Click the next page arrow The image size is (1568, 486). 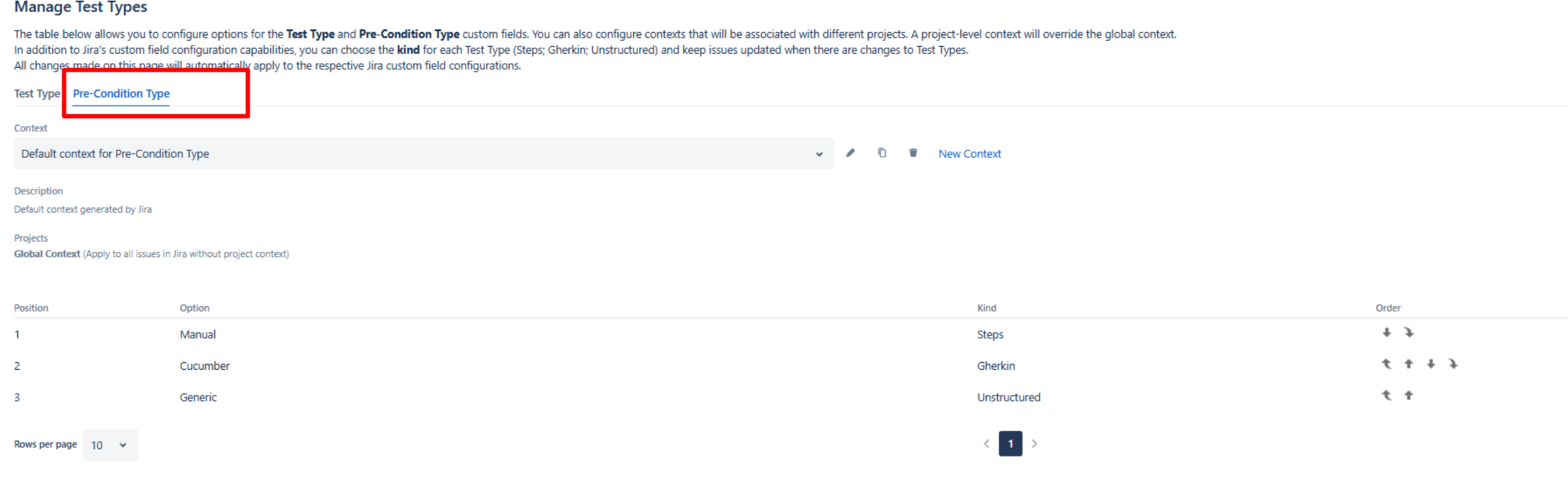coord(1034,443)
